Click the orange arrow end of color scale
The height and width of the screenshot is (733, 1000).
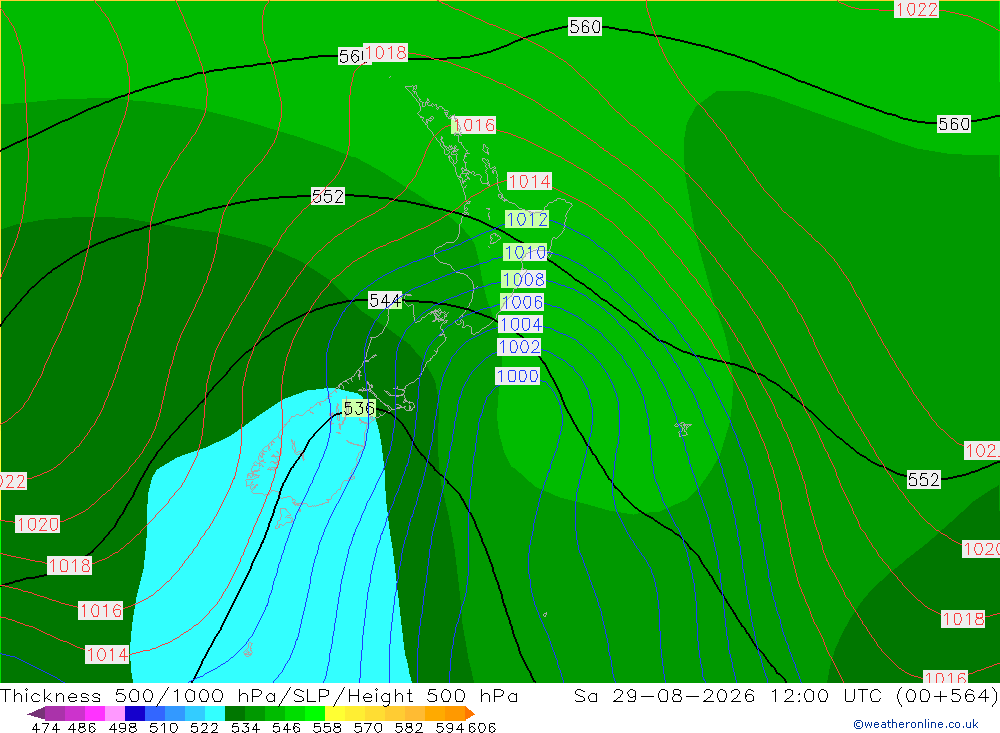[470, 713]
